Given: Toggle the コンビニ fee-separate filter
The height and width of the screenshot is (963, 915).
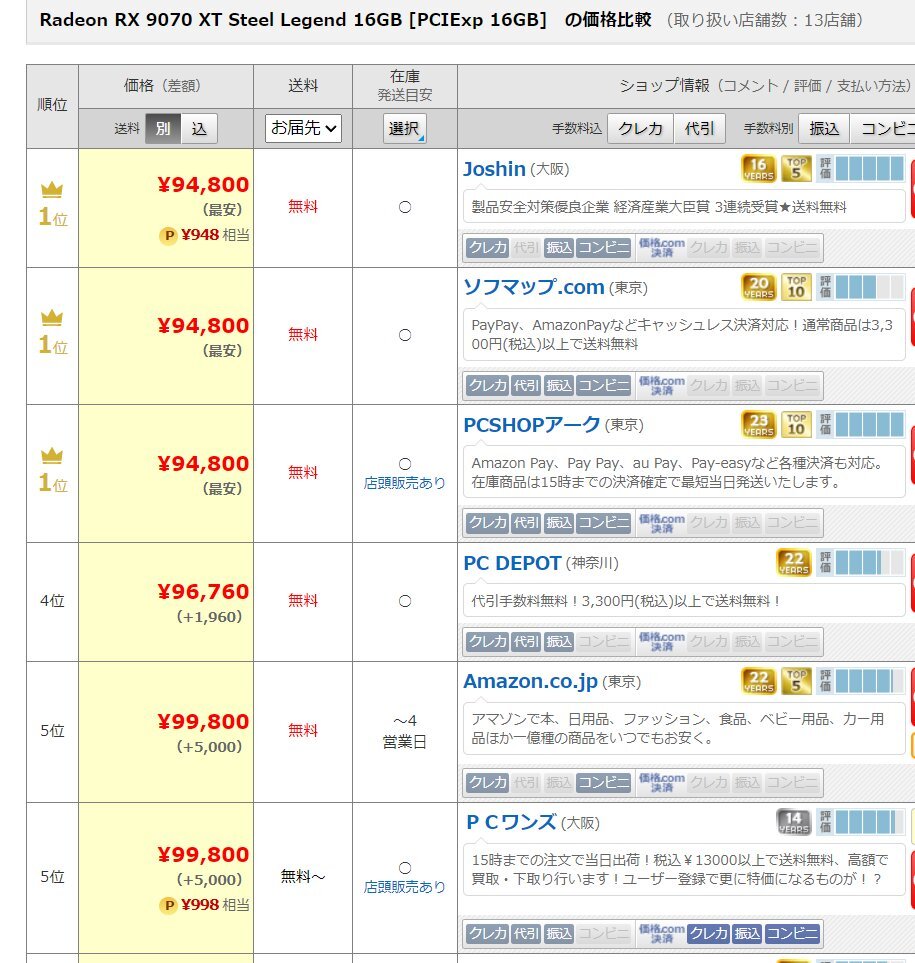Looking at the screenshot, I should tap(883, 128).
